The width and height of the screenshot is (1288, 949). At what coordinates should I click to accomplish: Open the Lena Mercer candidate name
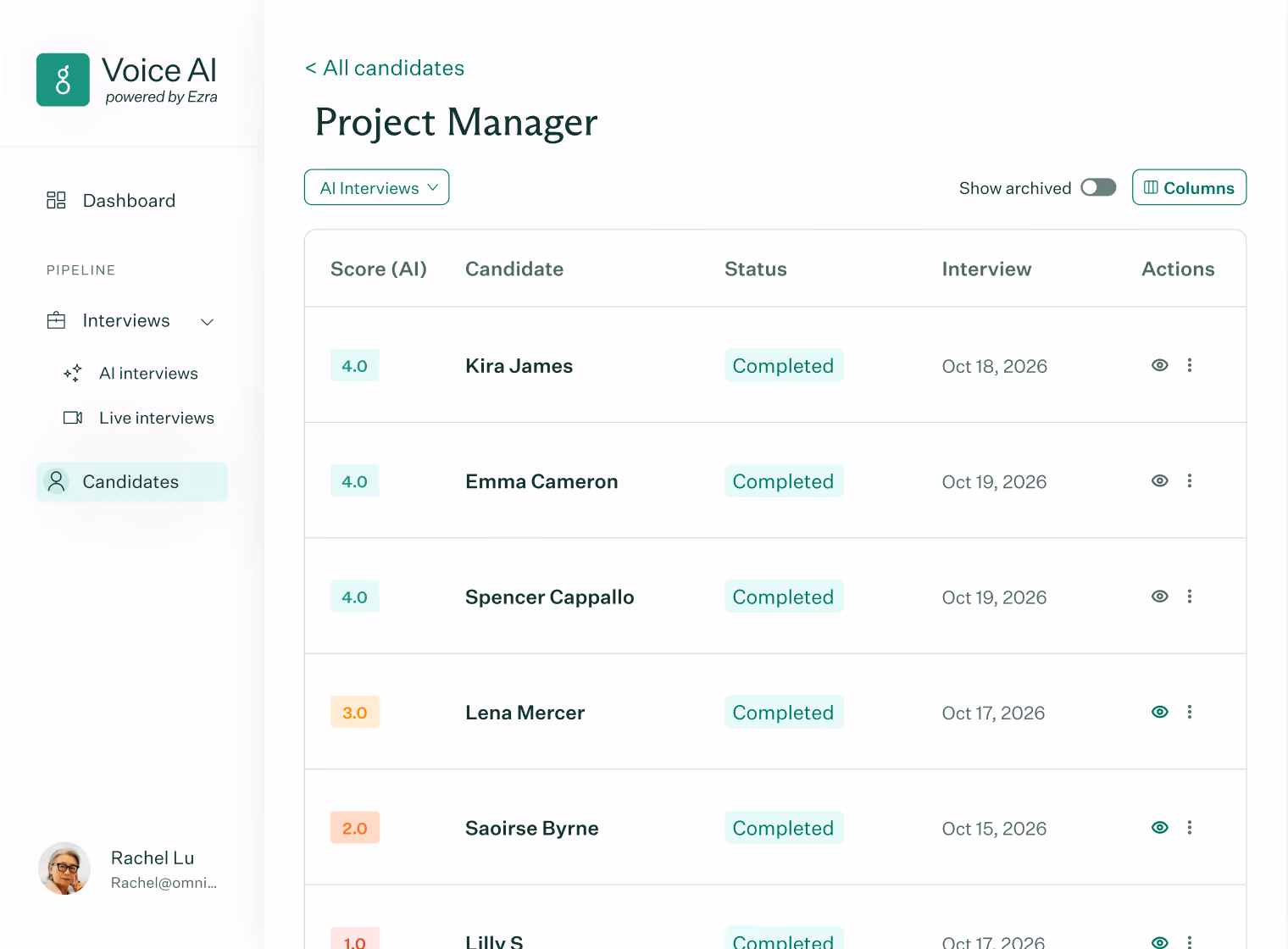(525, 713)
